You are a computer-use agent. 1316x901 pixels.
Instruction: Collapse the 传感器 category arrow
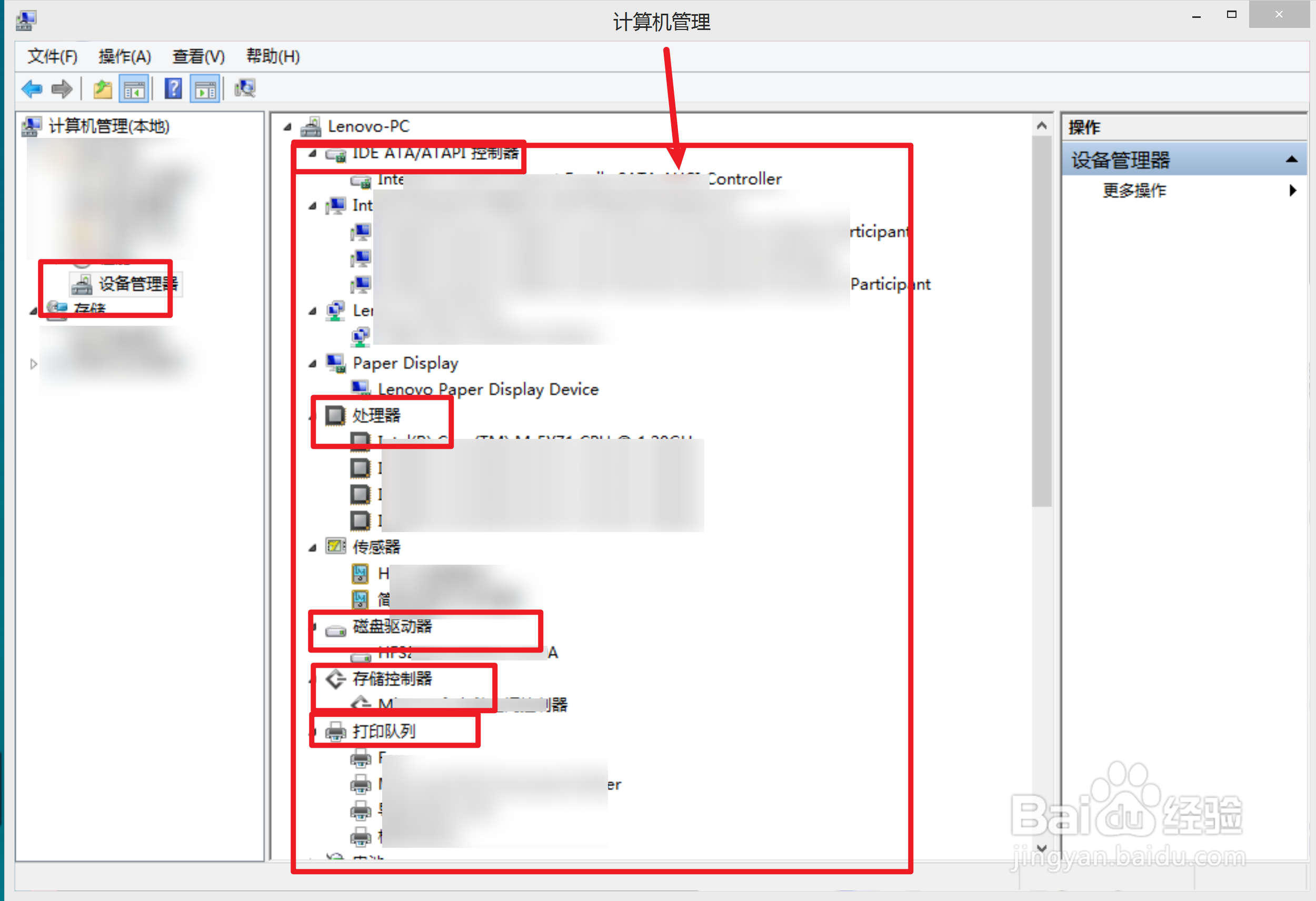(x=313, y=548)
